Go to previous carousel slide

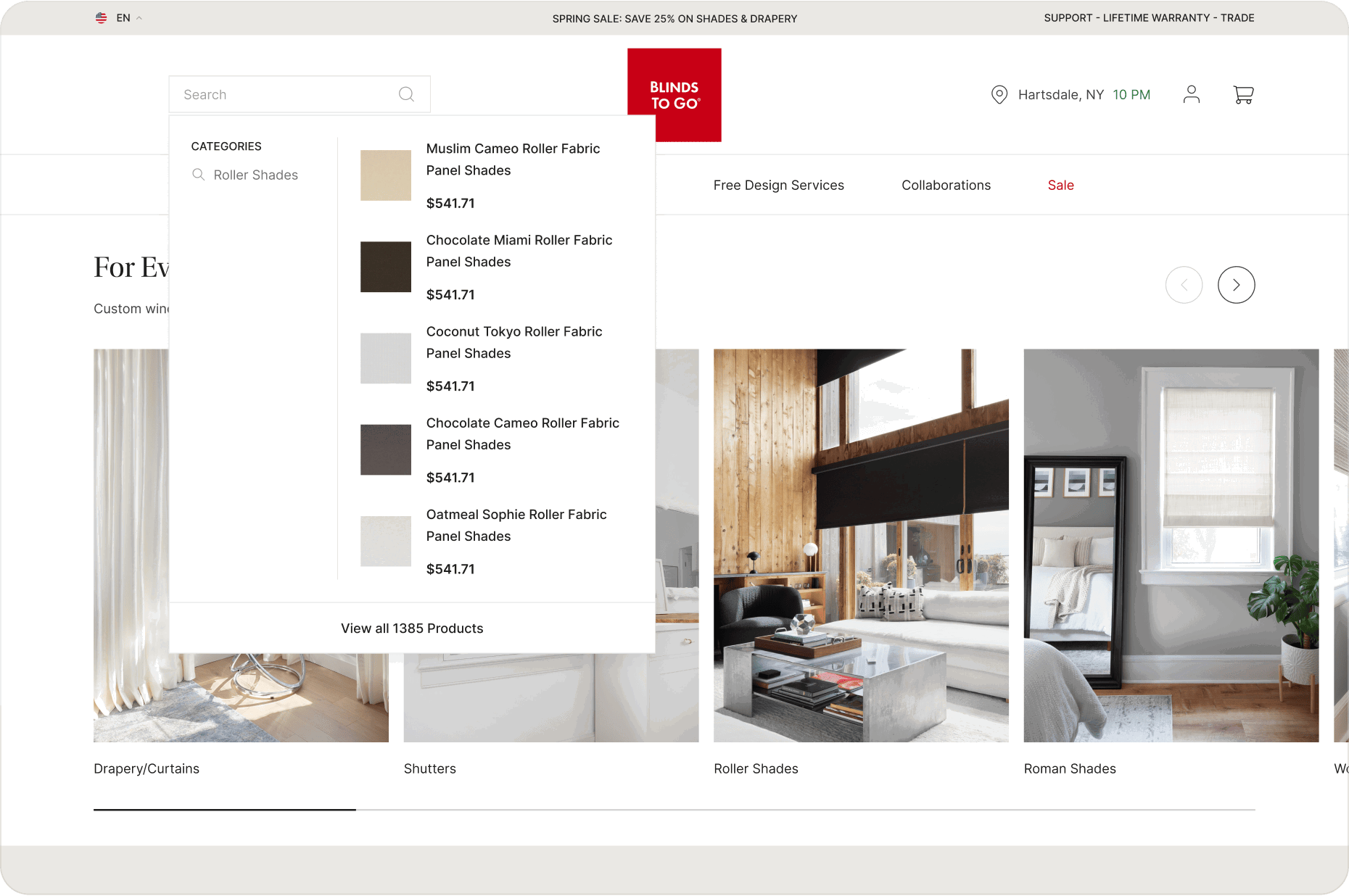(x=1184, y=285)
